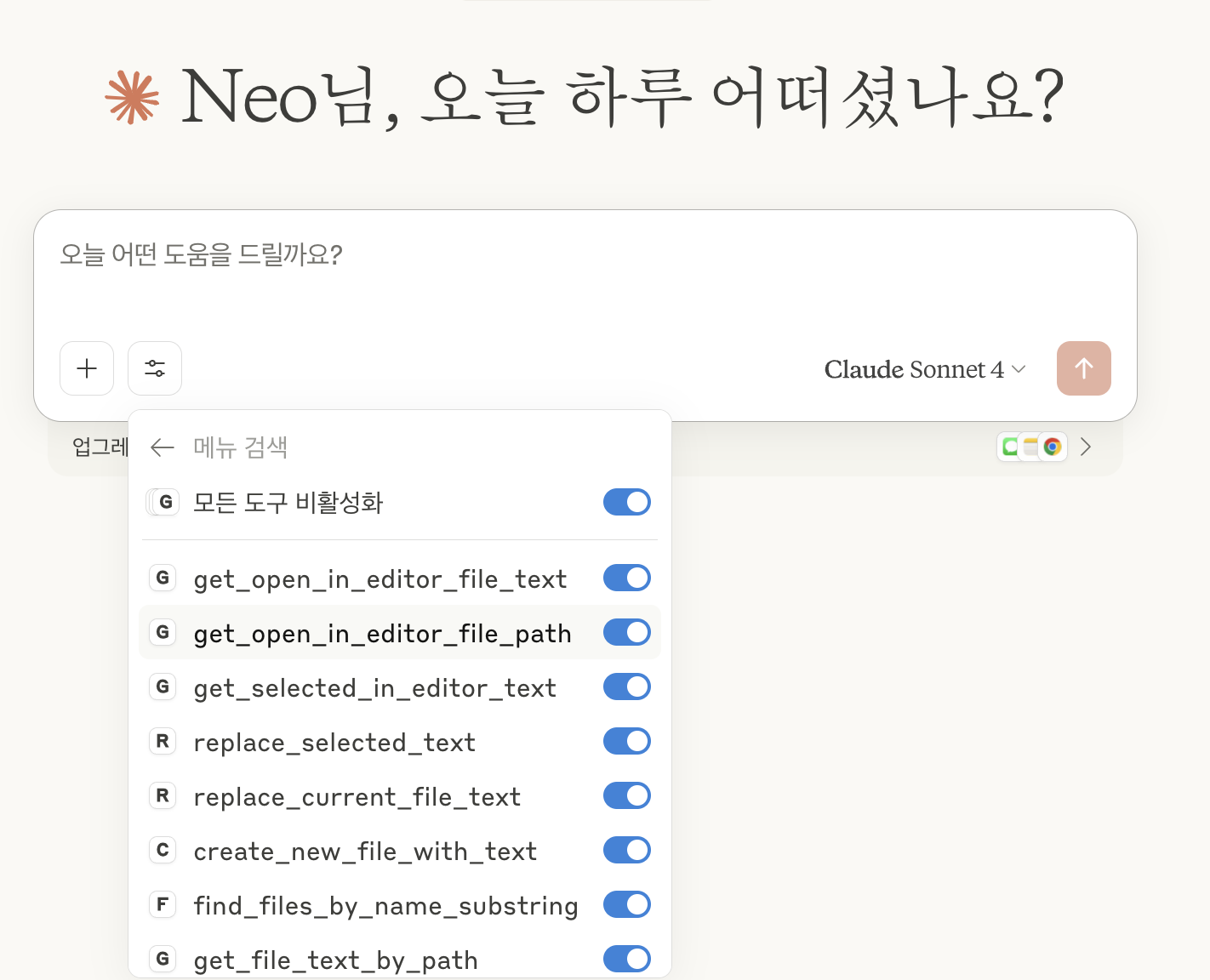Turn off get_open_in_editor_file_path toggle
Viewport: 1210px width, 980px height.
coord(627,632)
